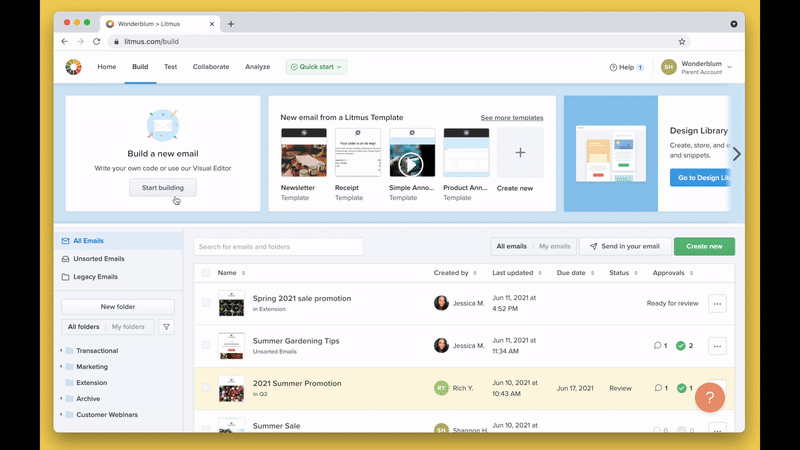This screenshot has height=450, width=800.
Task: Expand the Marketing folder
Action: click(x=62, y=366)
